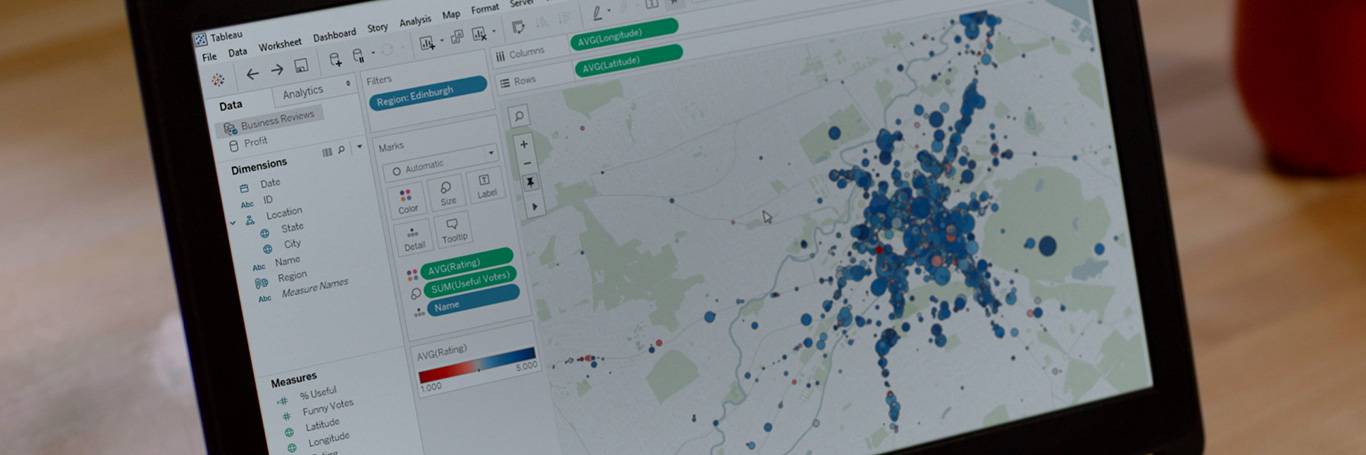Open the Marks type Automatic dropdown
Screen dimensions: 1366x455
pos(438,162)
